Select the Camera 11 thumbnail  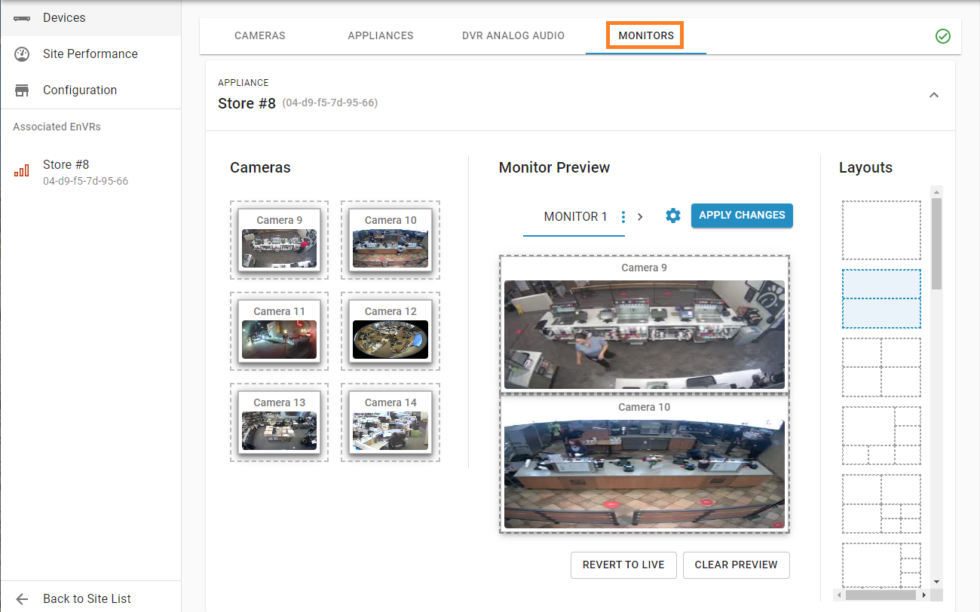[x=279, y=331]
